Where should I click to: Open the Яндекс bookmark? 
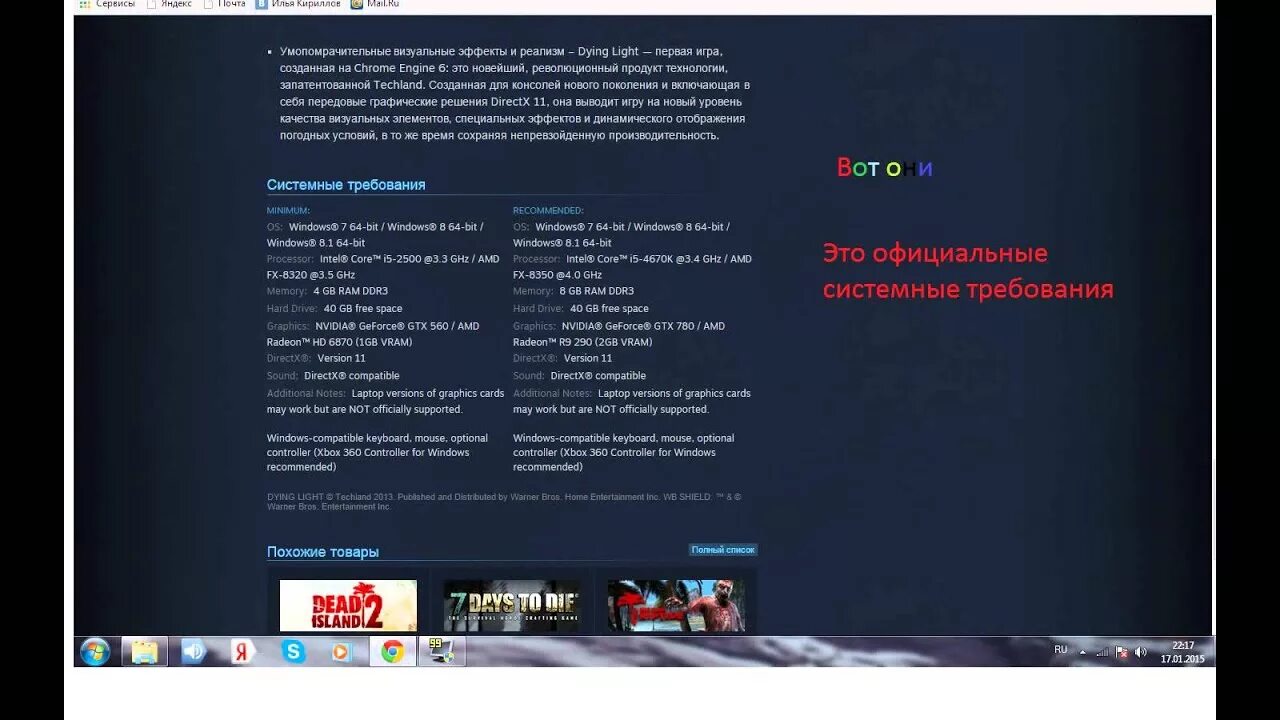pyautogui.click(x=169, y=4)
